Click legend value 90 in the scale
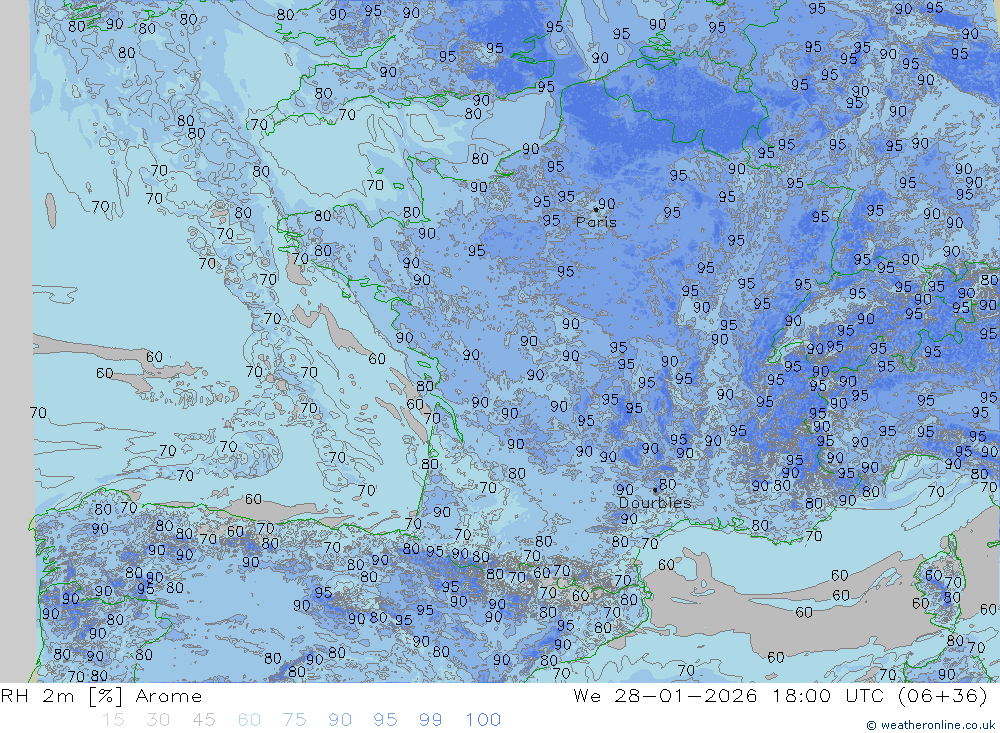This screenshot has width=1000, height=733. click(x=340, y=720)
